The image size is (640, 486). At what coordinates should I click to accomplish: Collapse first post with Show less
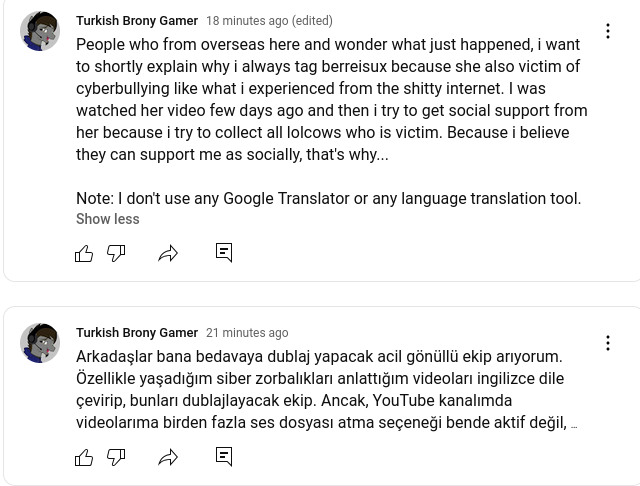tap(108, 219)
